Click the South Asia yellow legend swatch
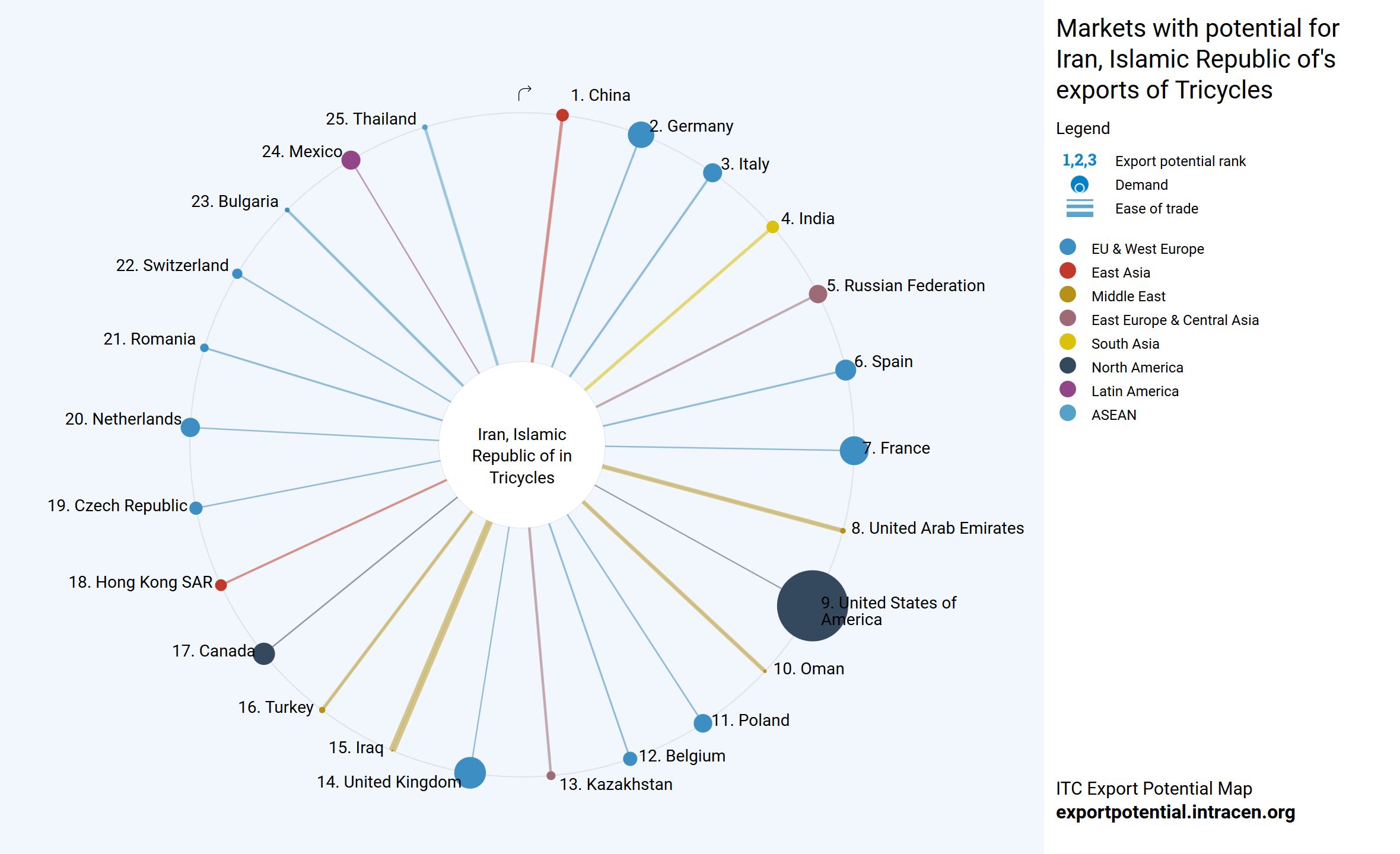The height and width of the screenshot is (854, 1400). click(1067, 342)
